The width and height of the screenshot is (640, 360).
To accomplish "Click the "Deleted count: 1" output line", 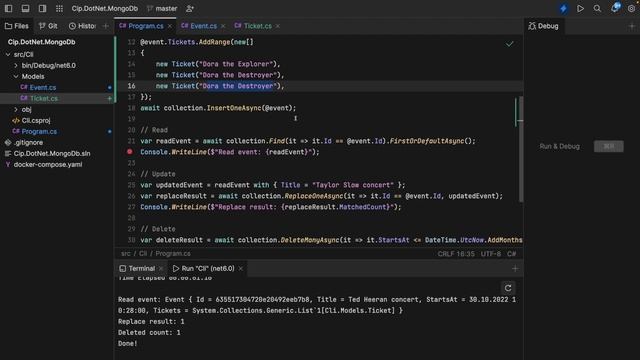I will [x=149, y=333].
